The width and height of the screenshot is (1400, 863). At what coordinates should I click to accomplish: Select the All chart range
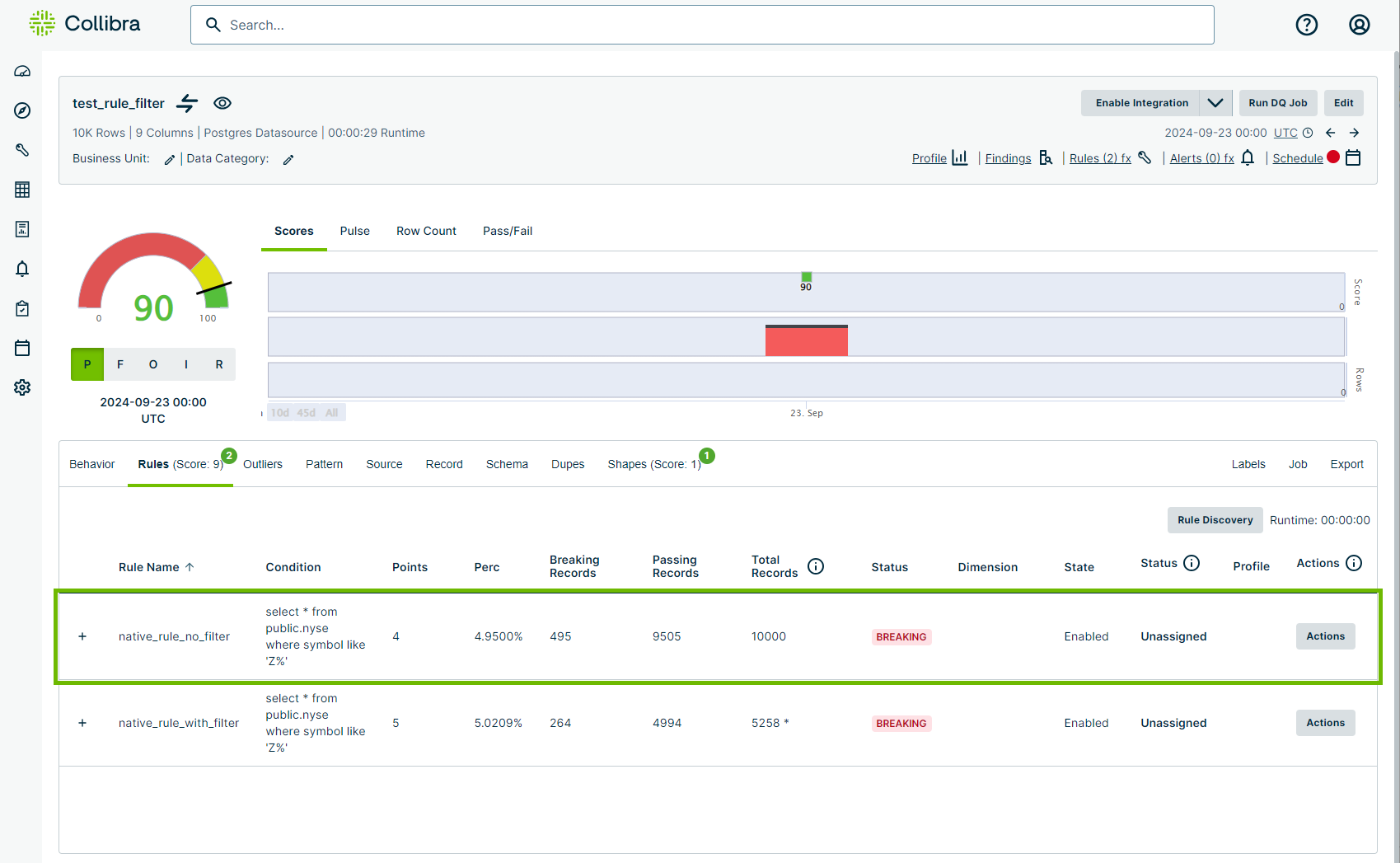[332, 413]
